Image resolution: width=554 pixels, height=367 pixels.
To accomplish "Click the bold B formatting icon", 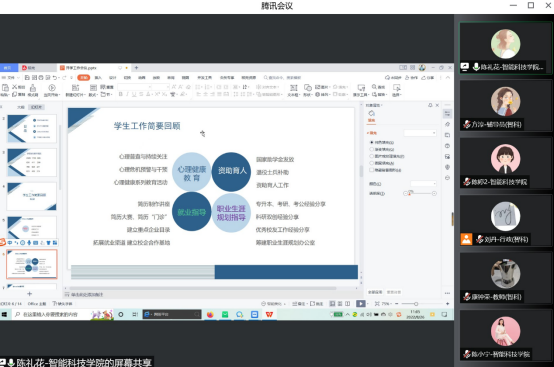I will point(120,94).
